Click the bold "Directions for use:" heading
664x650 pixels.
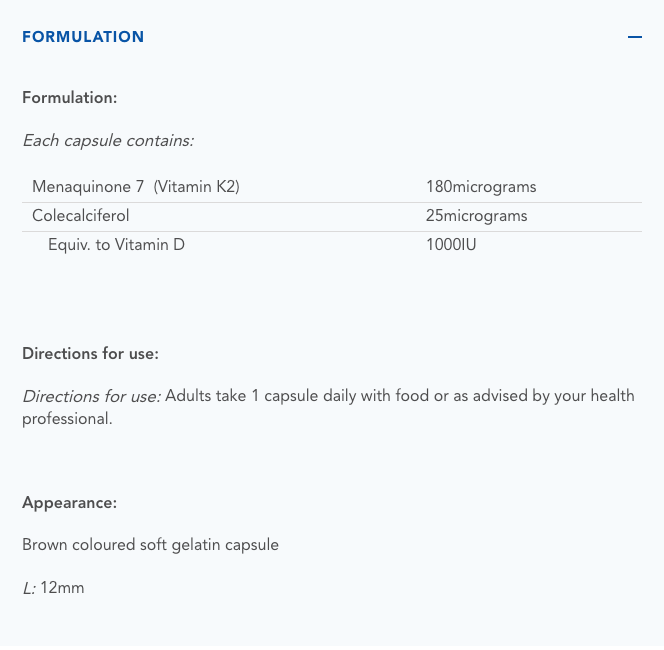91,354
